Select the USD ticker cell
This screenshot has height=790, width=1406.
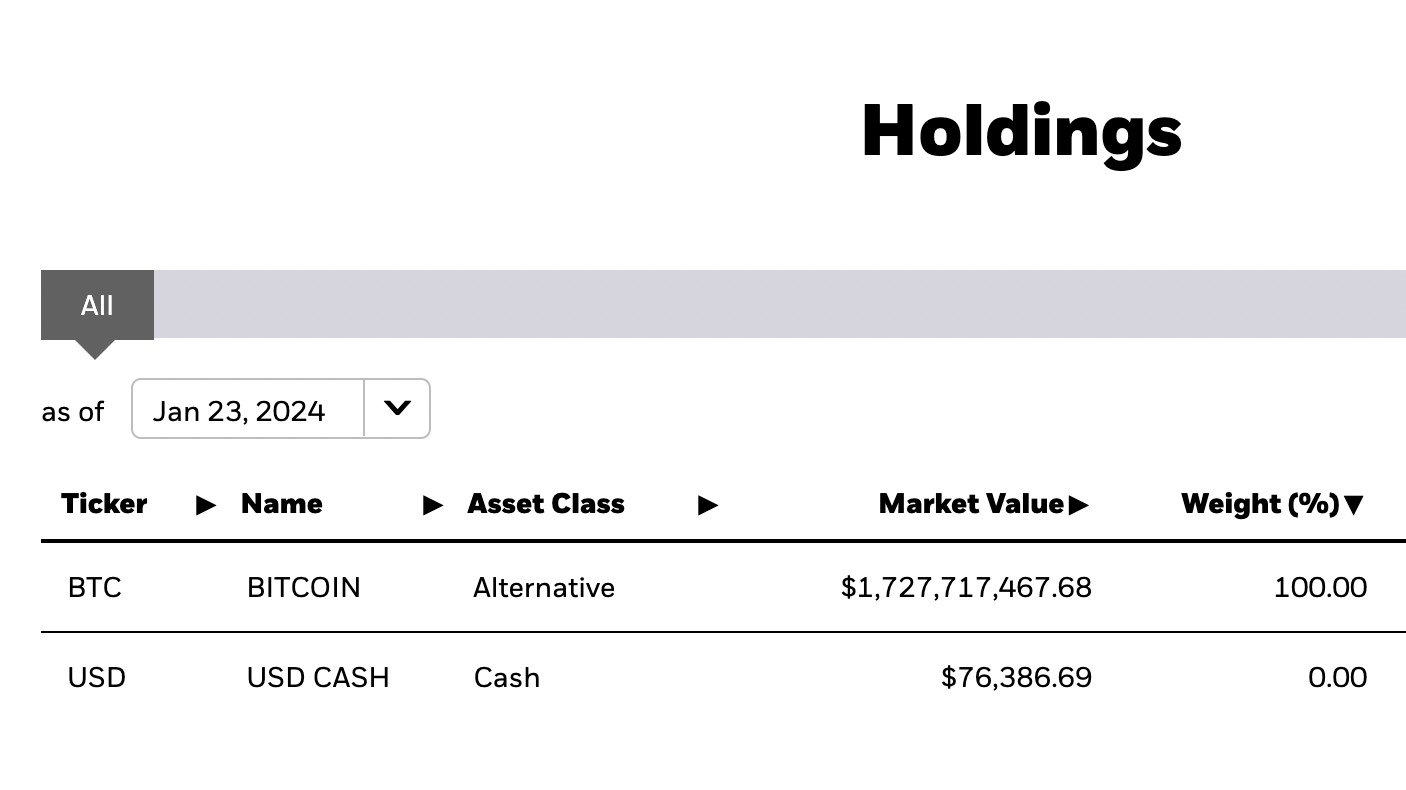97,677
